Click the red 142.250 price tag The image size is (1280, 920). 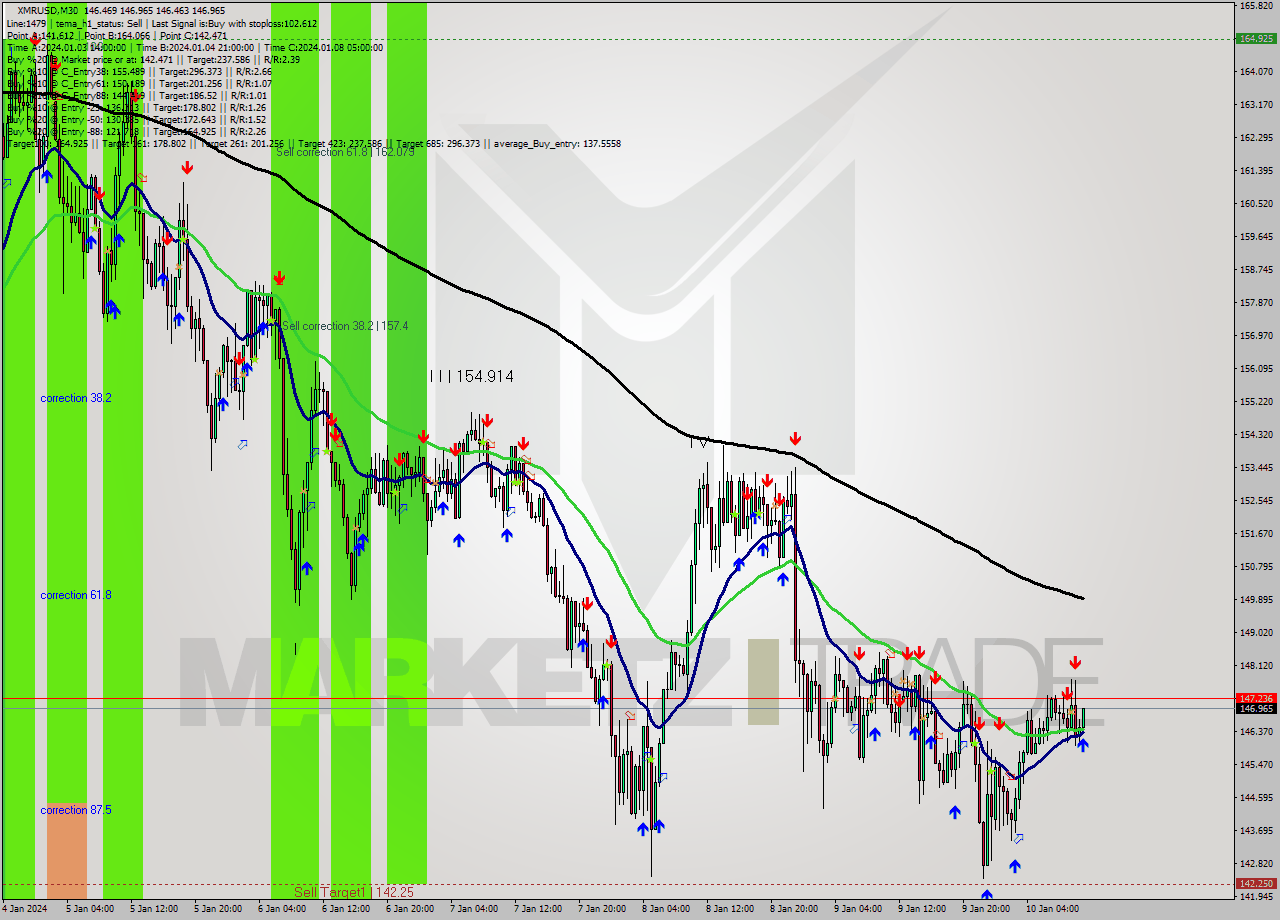coord(1255,884)
